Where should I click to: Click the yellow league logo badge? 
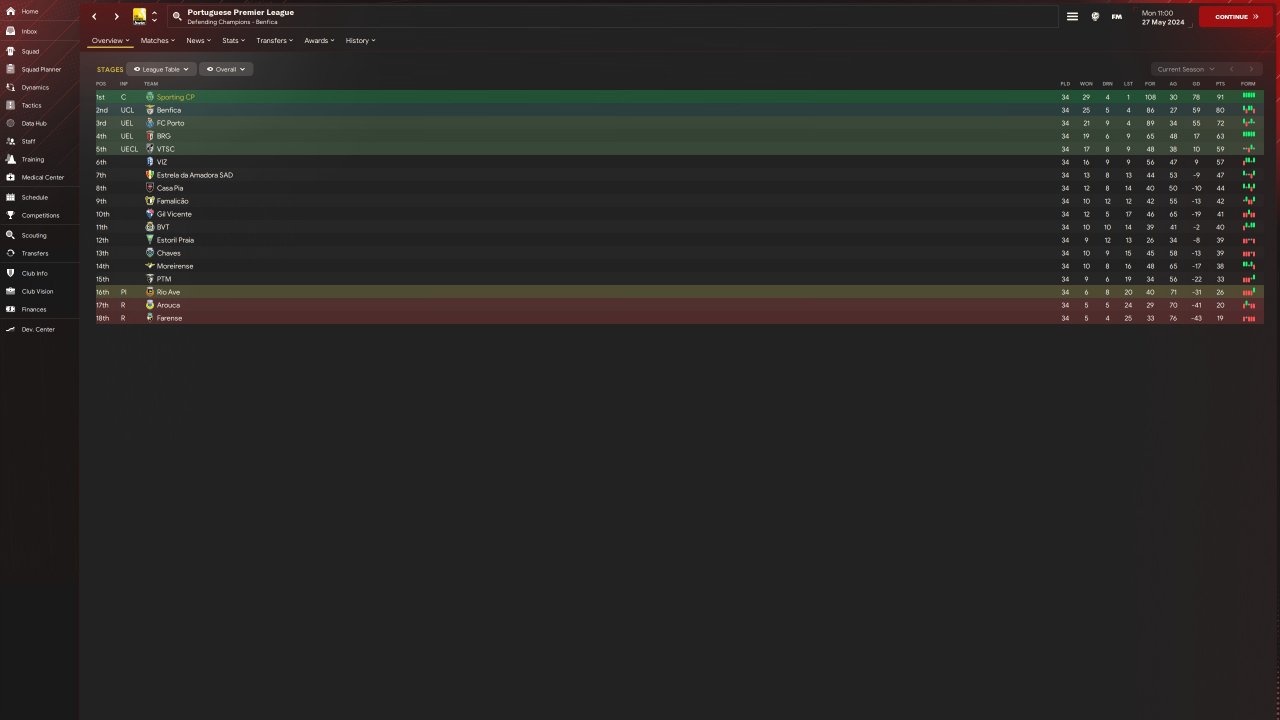[139, 16]
